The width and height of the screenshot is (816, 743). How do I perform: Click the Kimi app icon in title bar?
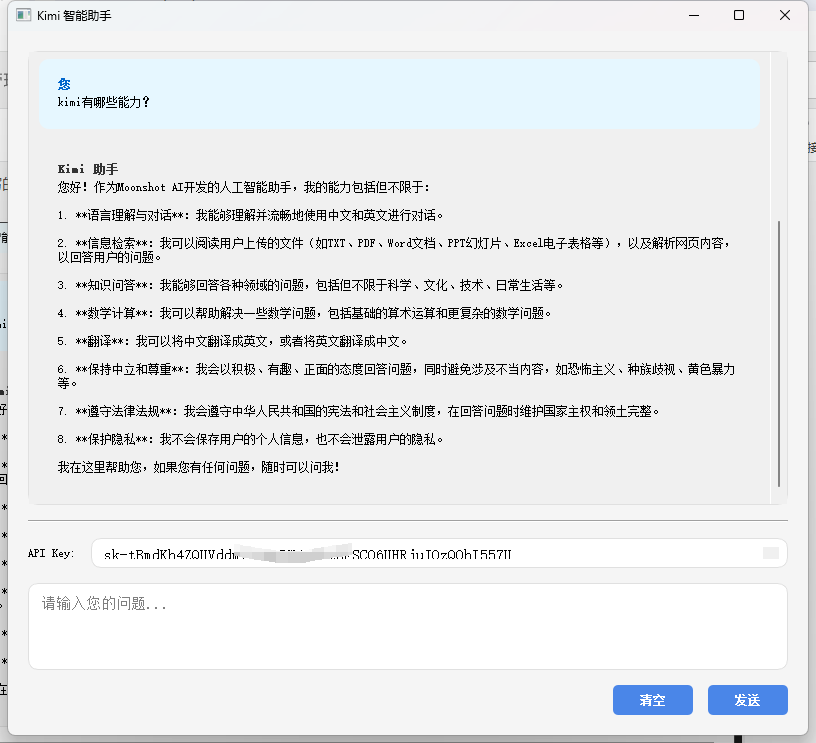click(23, 15)
